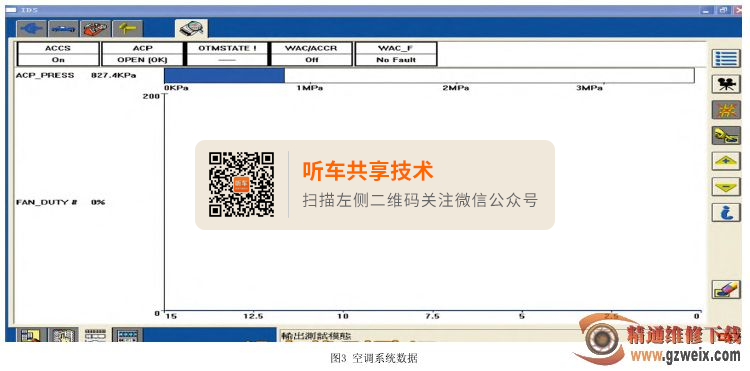Select the WAC/ACCR Off parameter cell
The image size is (750, 371).
311,54
